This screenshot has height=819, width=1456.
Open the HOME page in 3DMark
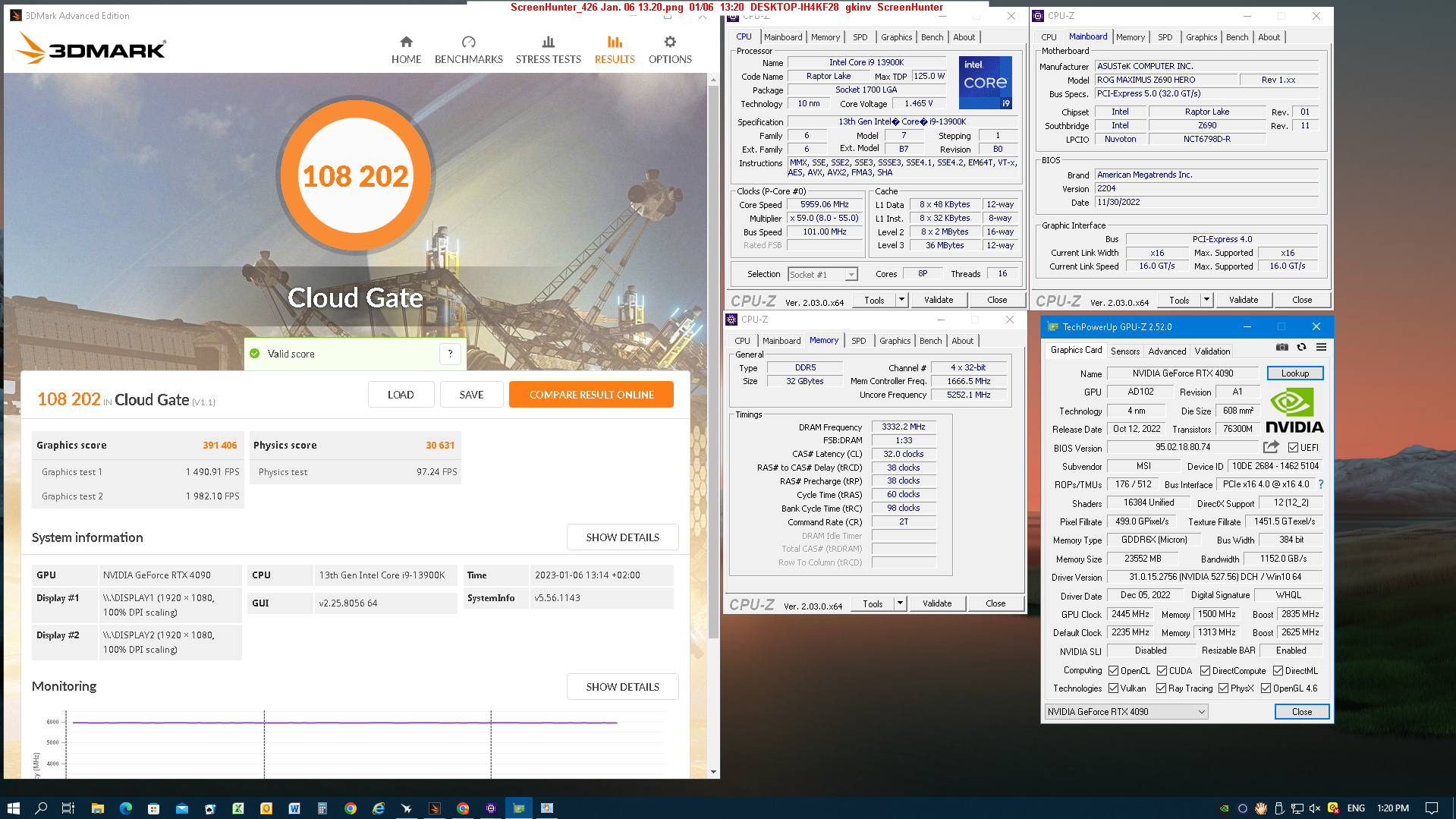(406, 50)
